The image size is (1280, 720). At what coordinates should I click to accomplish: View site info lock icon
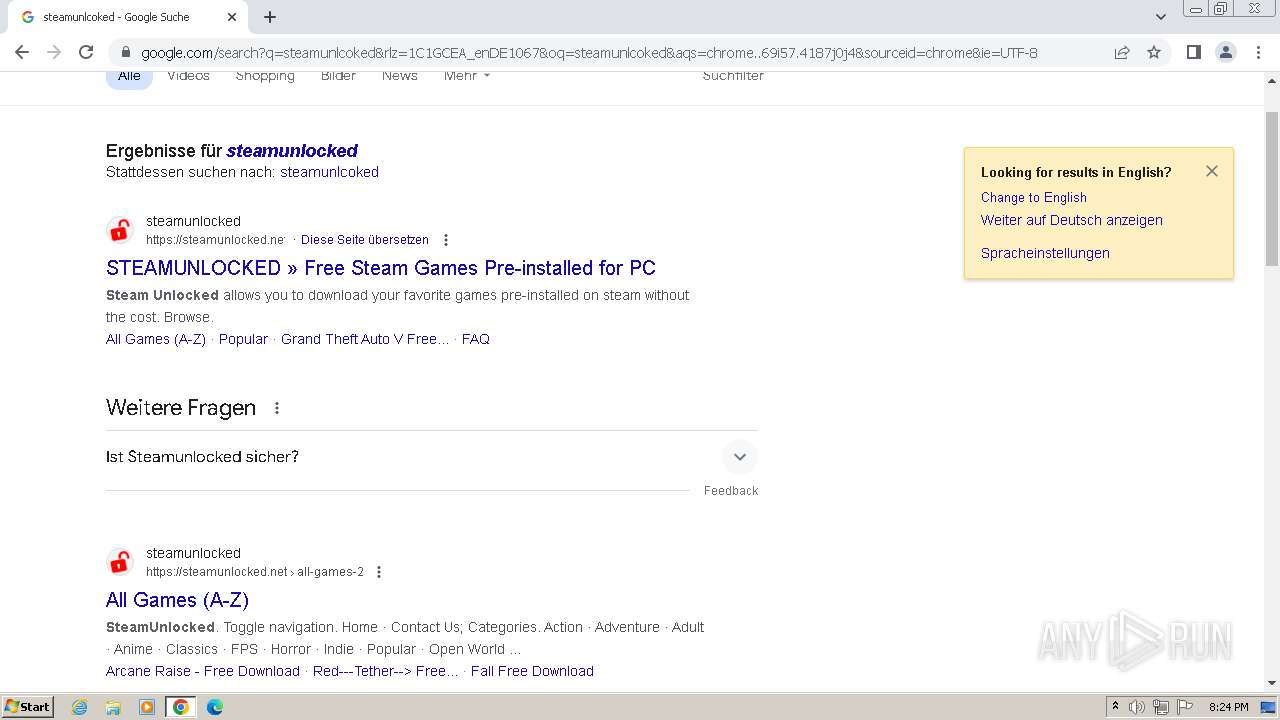coord(126,53)
